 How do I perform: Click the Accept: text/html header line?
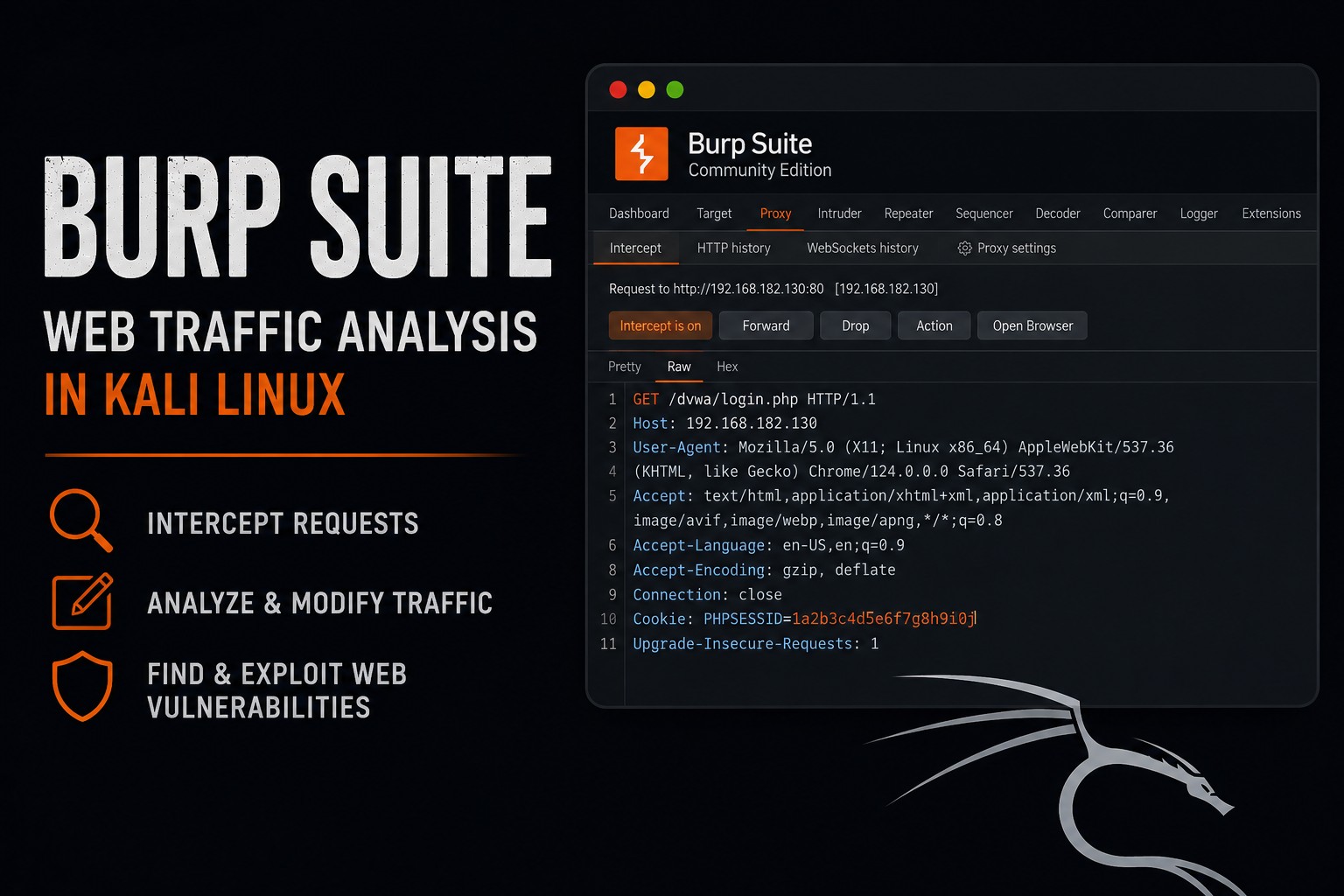click(x=901, y=496)
